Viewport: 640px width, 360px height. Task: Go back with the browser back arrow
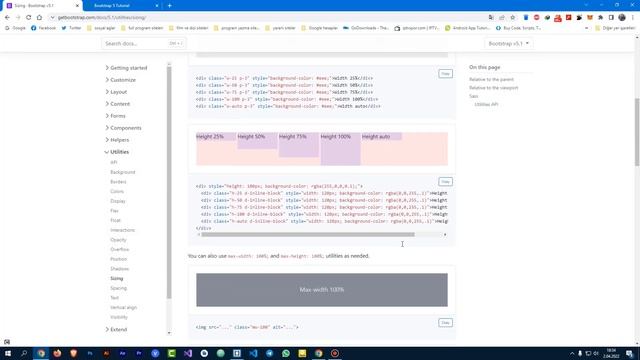click(7, 18)
